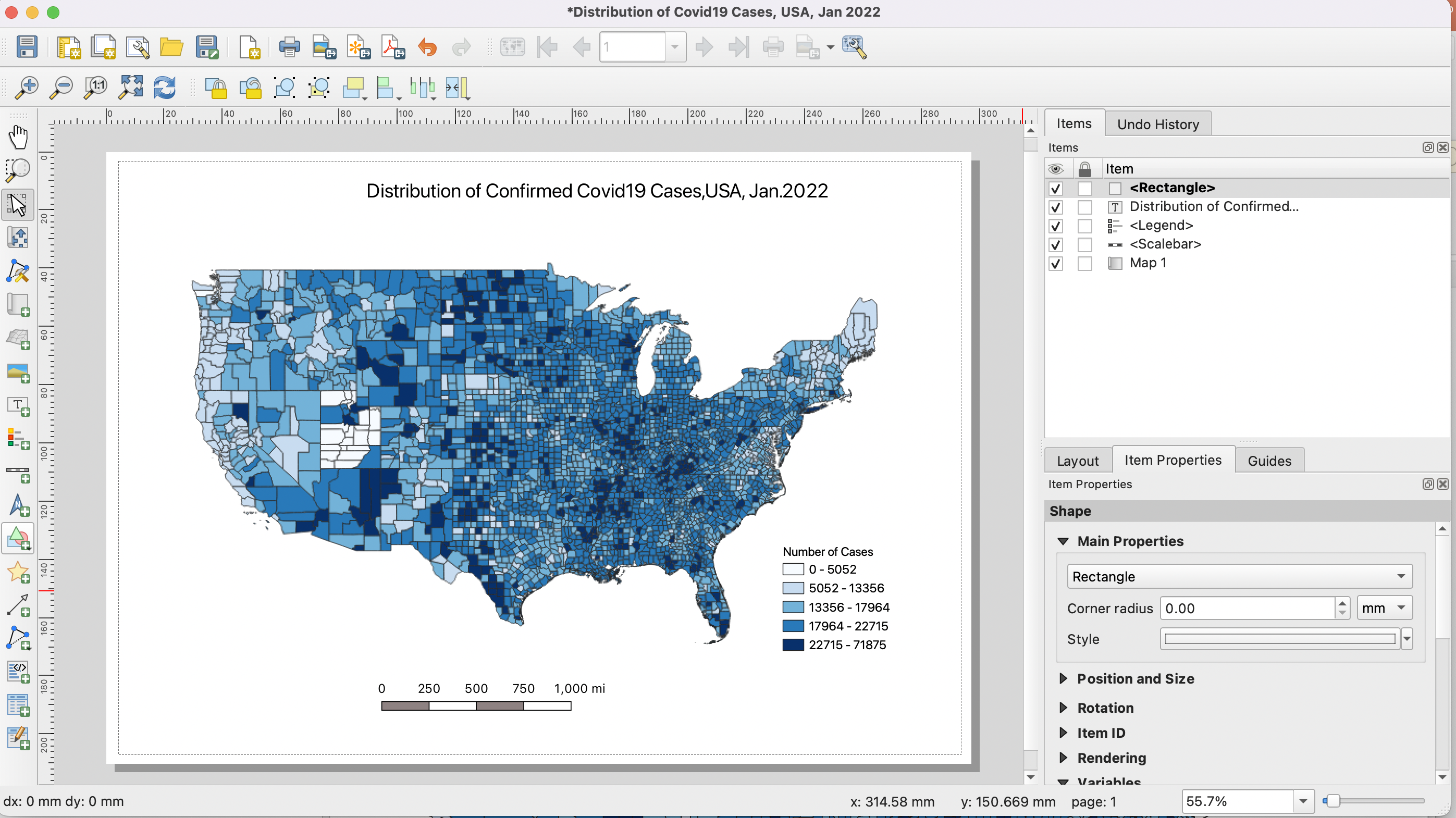Image resolution: width=1456 pixels, height=818 pixels.
Task: Click the orange Undo arrow
Action: 427,47
